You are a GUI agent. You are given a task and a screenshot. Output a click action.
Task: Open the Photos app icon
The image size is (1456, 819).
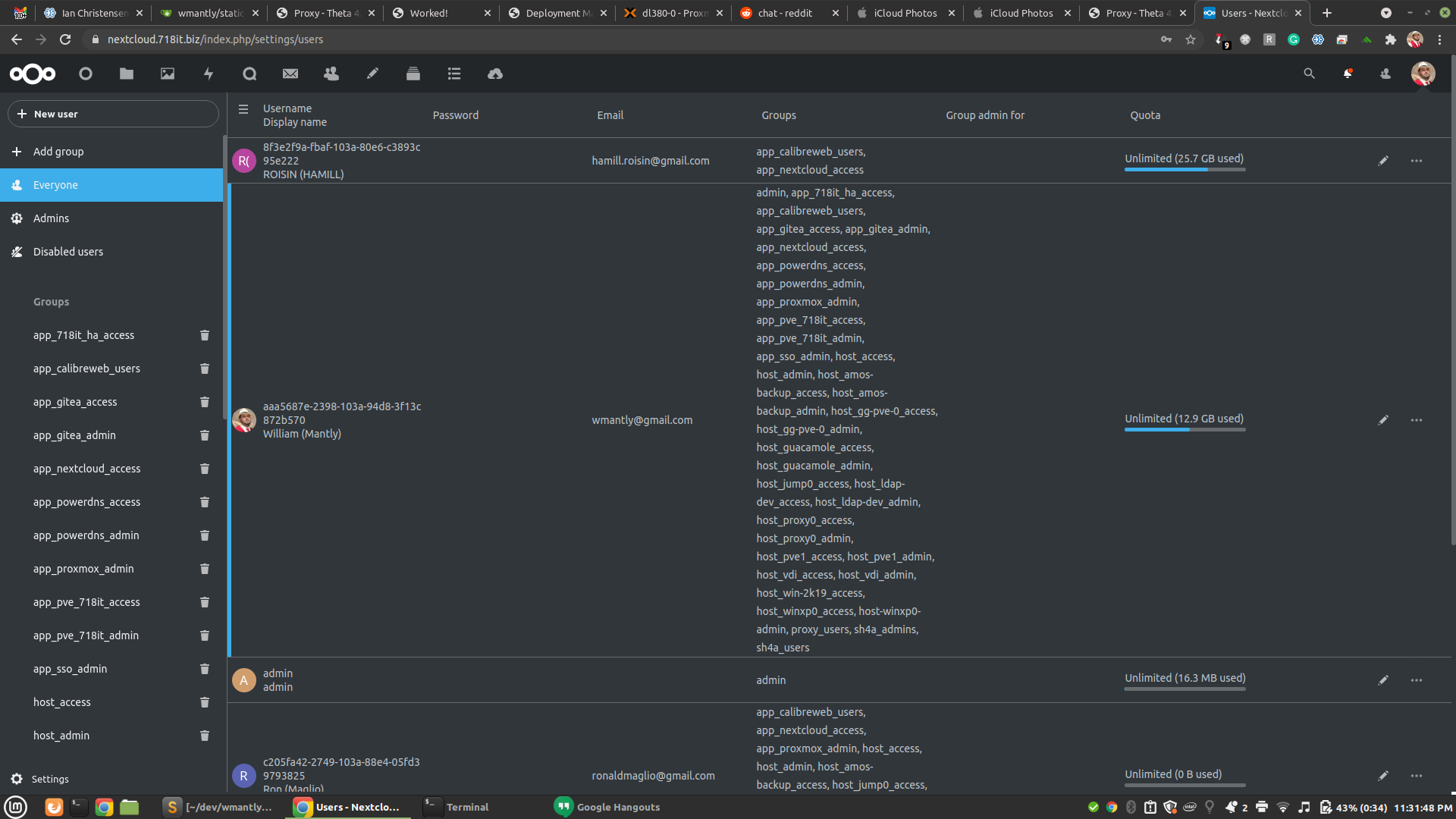tap(168, 74)
